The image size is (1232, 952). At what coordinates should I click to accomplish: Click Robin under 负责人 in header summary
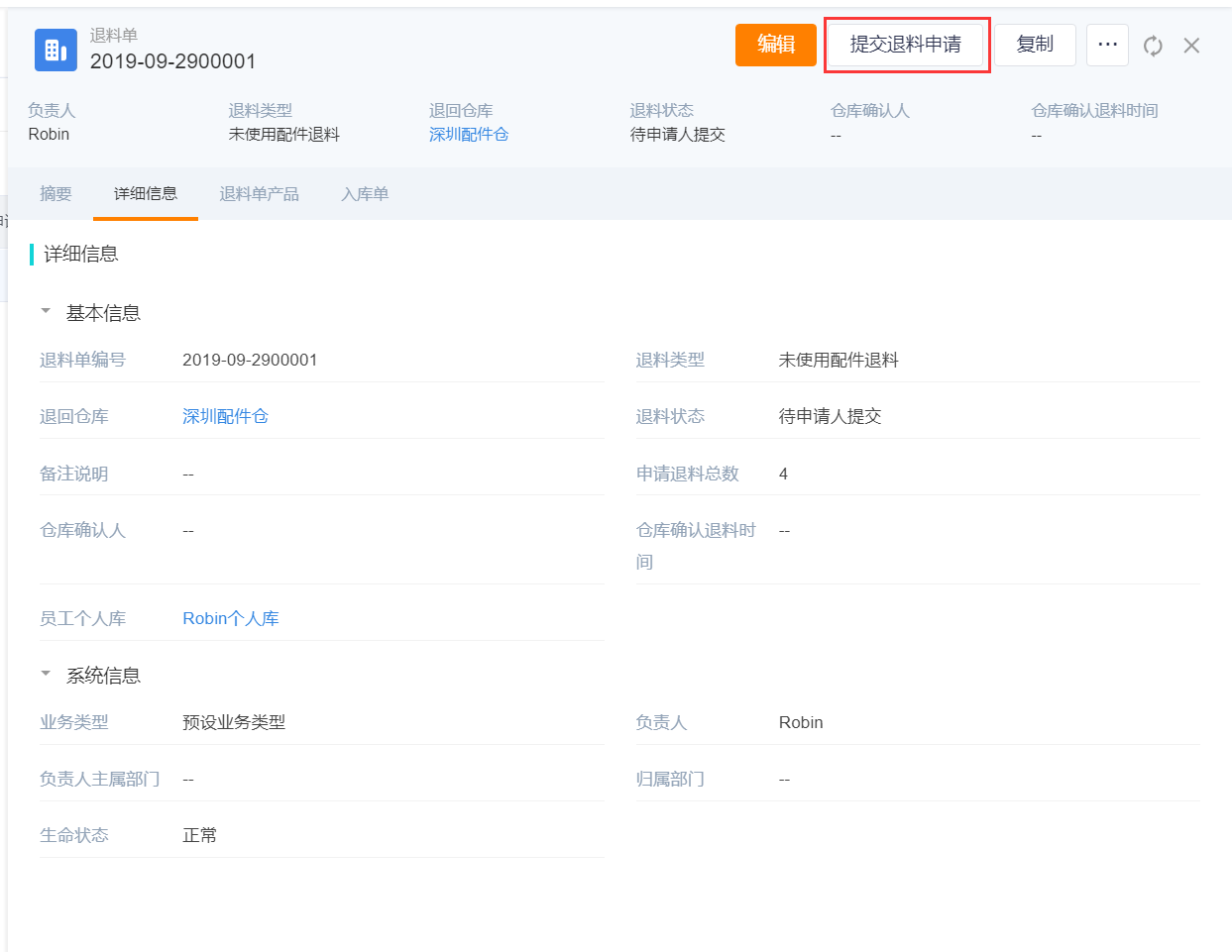click(49, 135)
